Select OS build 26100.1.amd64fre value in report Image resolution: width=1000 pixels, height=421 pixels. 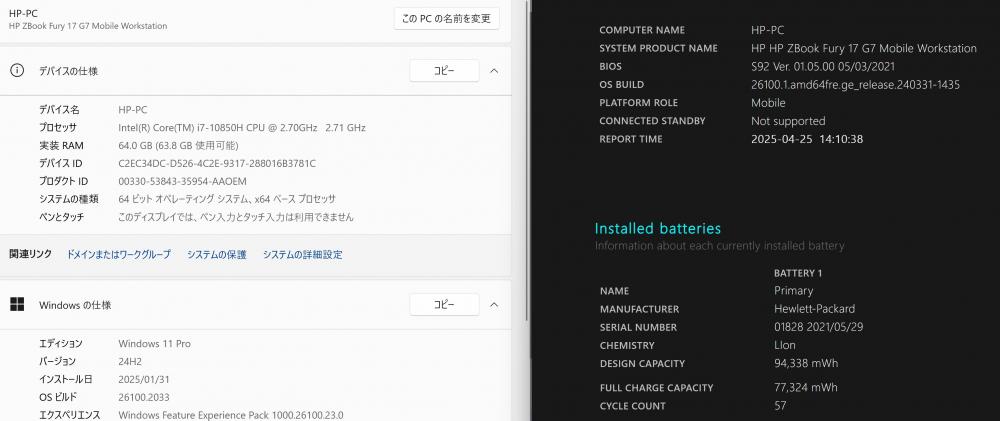(x=856, y=84)
